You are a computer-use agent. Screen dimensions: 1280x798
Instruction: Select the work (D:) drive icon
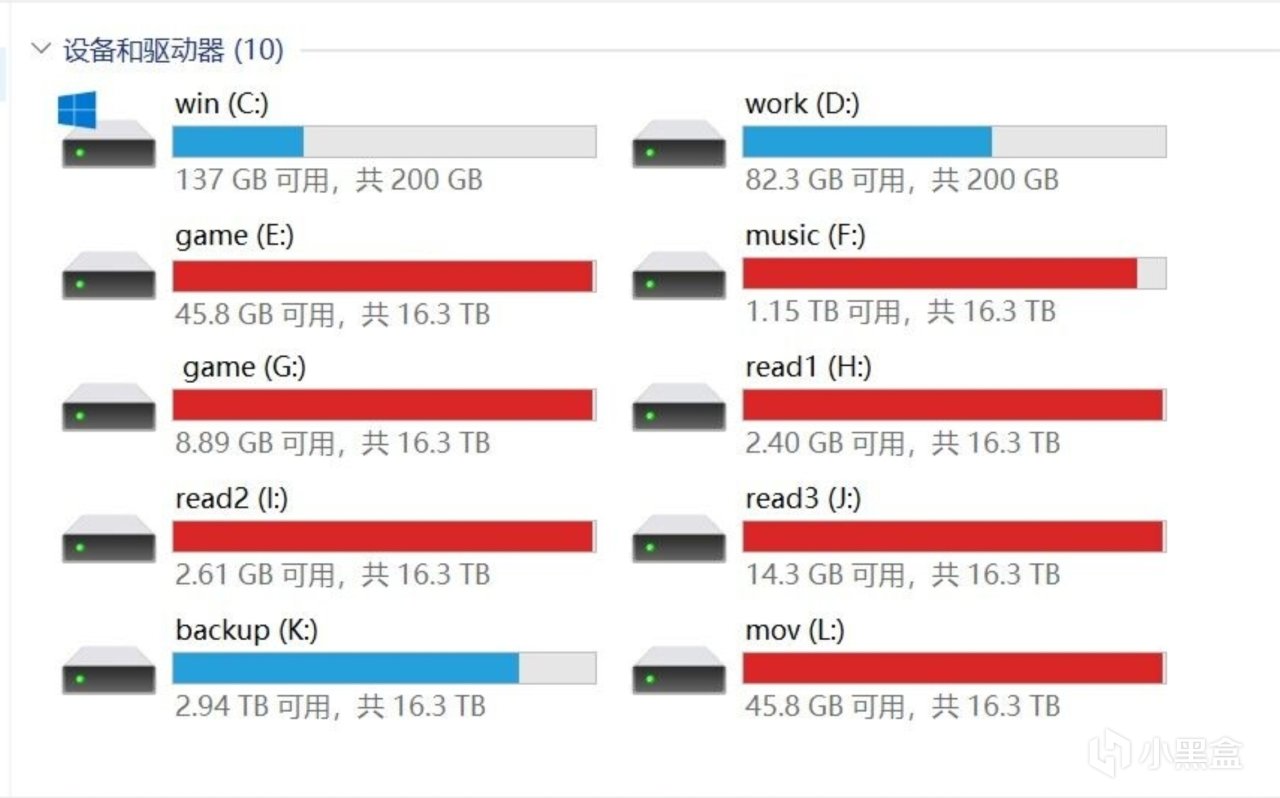(679, 143)
